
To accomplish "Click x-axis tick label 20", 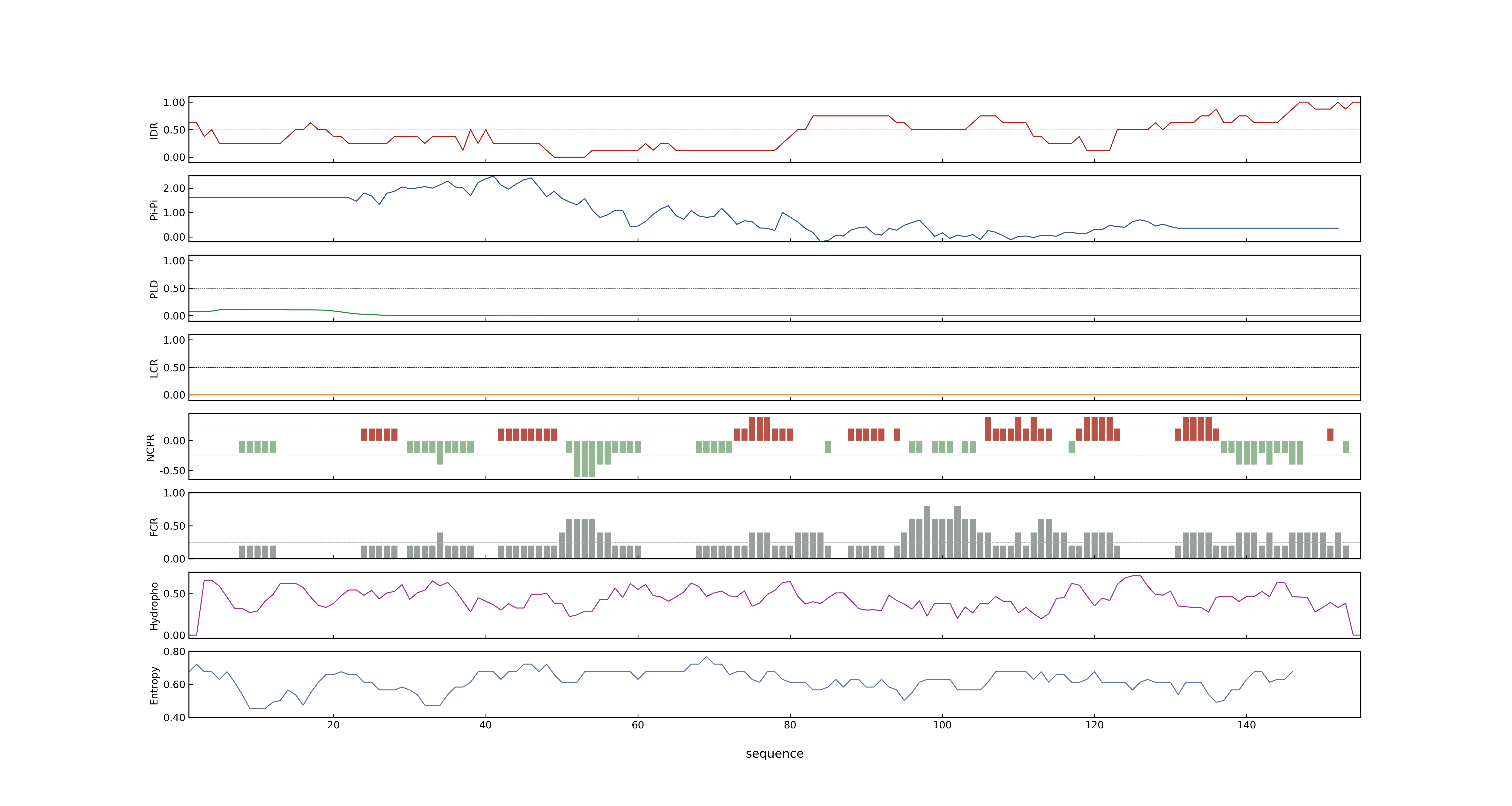I will (333, 725).
